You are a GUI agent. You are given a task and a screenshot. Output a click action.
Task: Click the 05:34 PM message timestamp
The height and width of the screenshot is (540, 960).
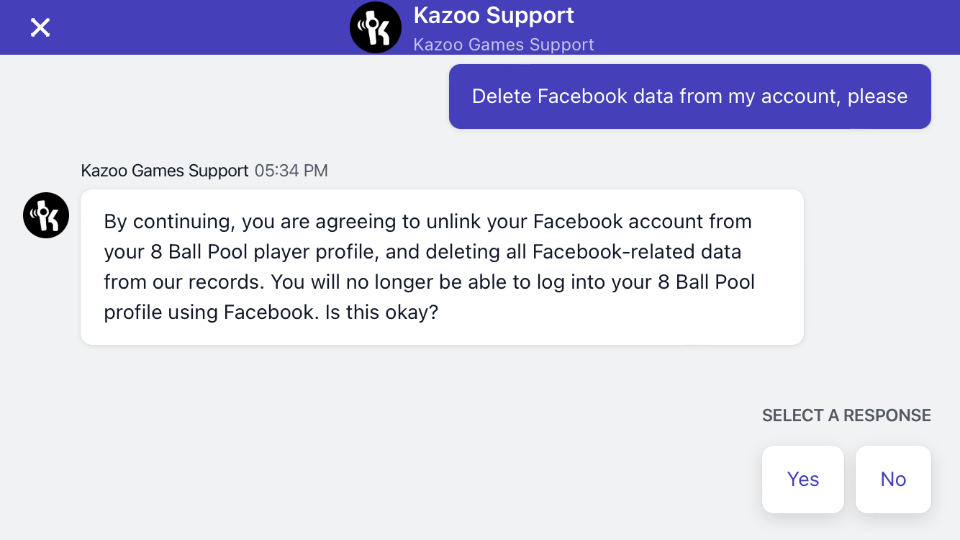pos(291,171)
